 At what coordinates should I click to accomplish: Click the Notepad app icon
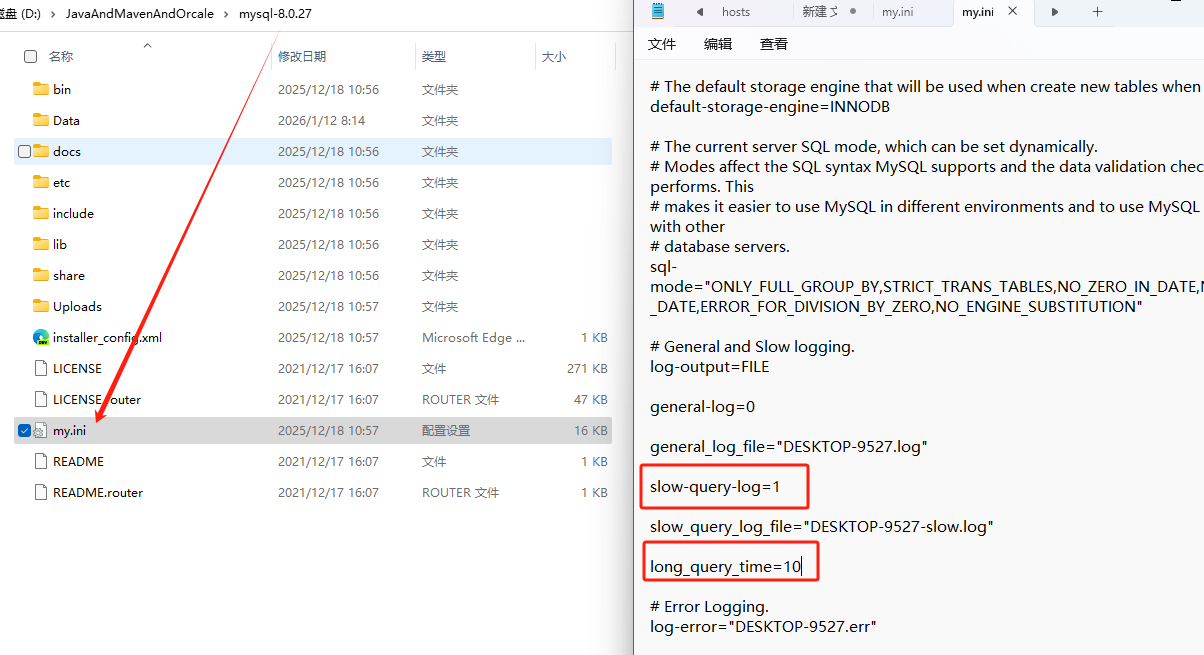coord(657,11)
